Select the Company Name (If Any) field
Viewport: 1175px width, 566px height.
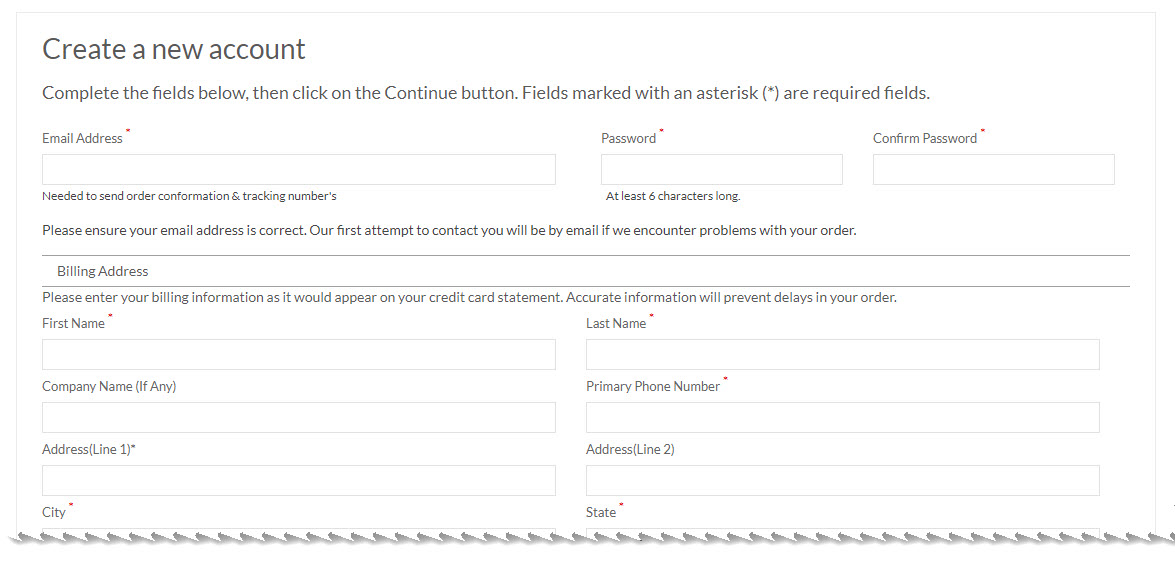[298, 418]
